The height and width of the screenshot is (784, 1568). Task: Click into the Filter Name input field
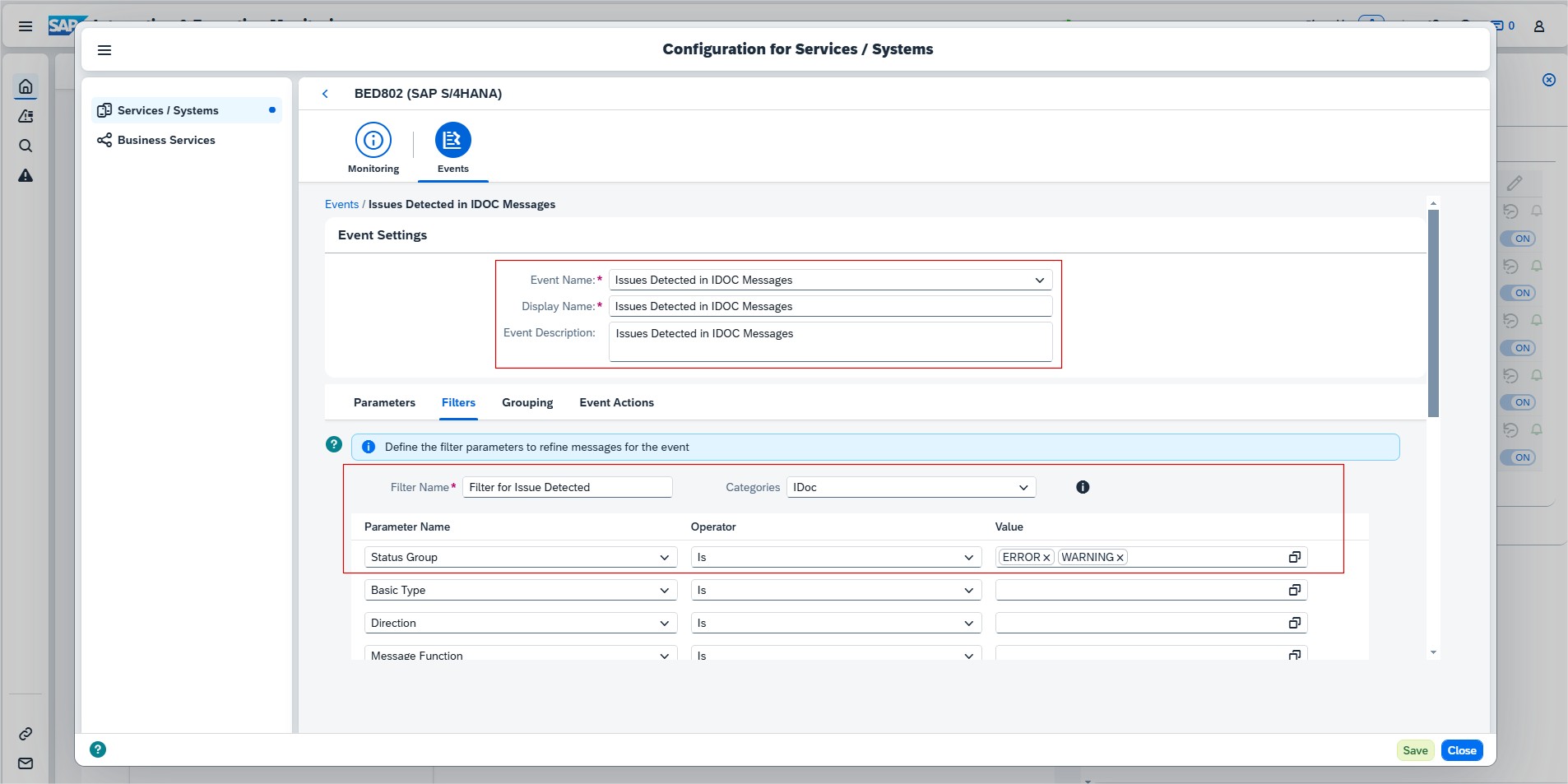point(567,487)
